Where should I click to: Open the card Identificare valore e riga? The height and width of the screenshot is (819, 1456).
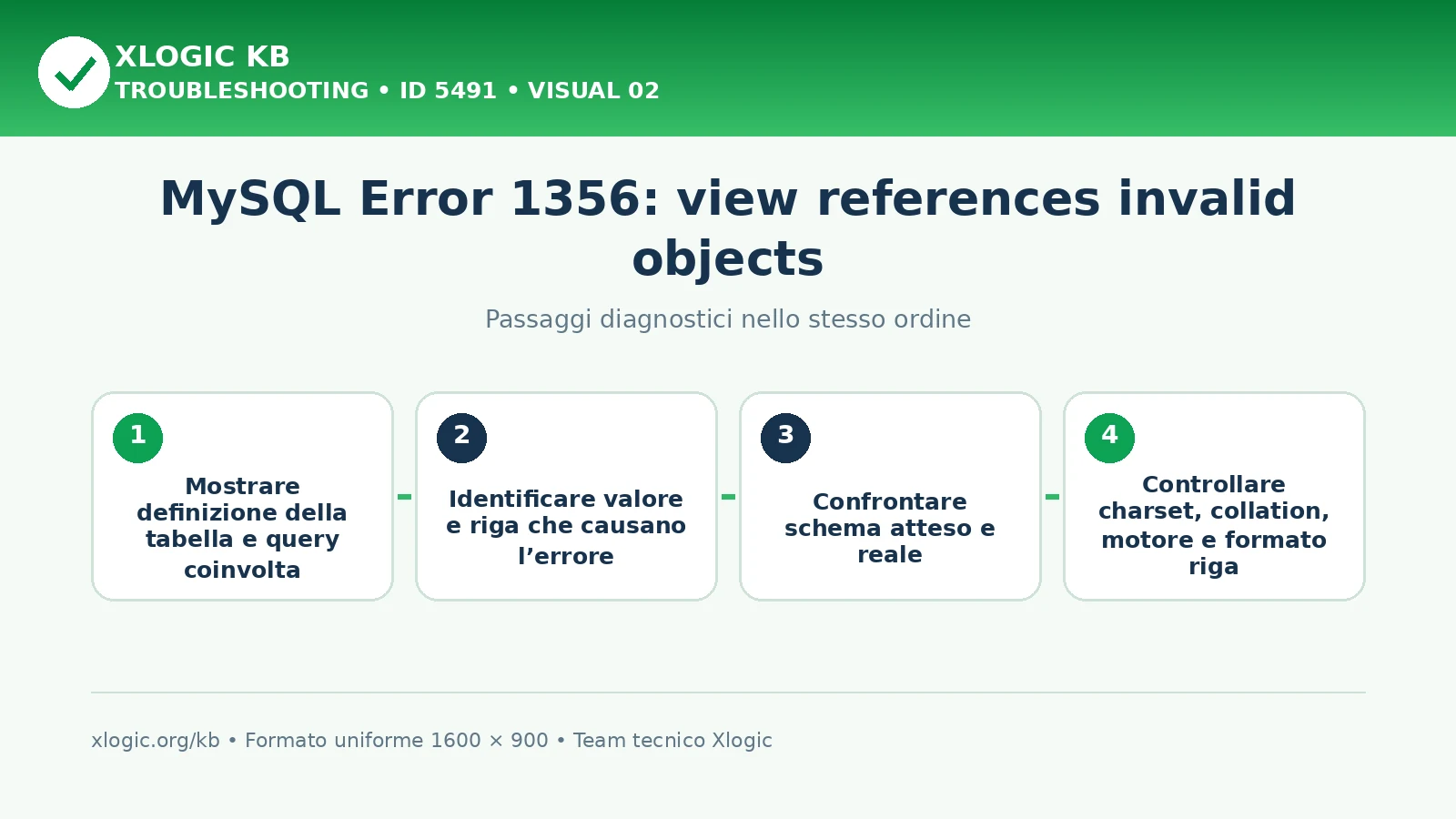pyautogui.click(x=566, y=496)
